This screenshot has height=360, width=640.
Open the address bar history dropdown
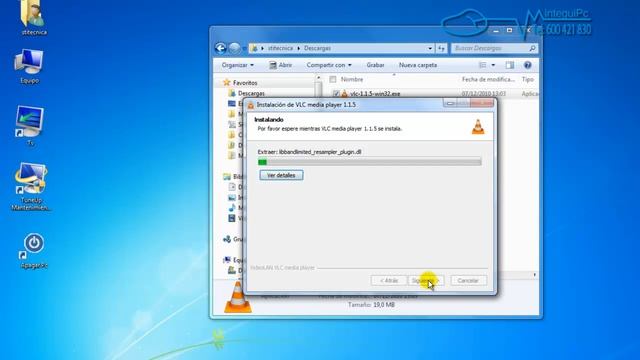(430, 48)
